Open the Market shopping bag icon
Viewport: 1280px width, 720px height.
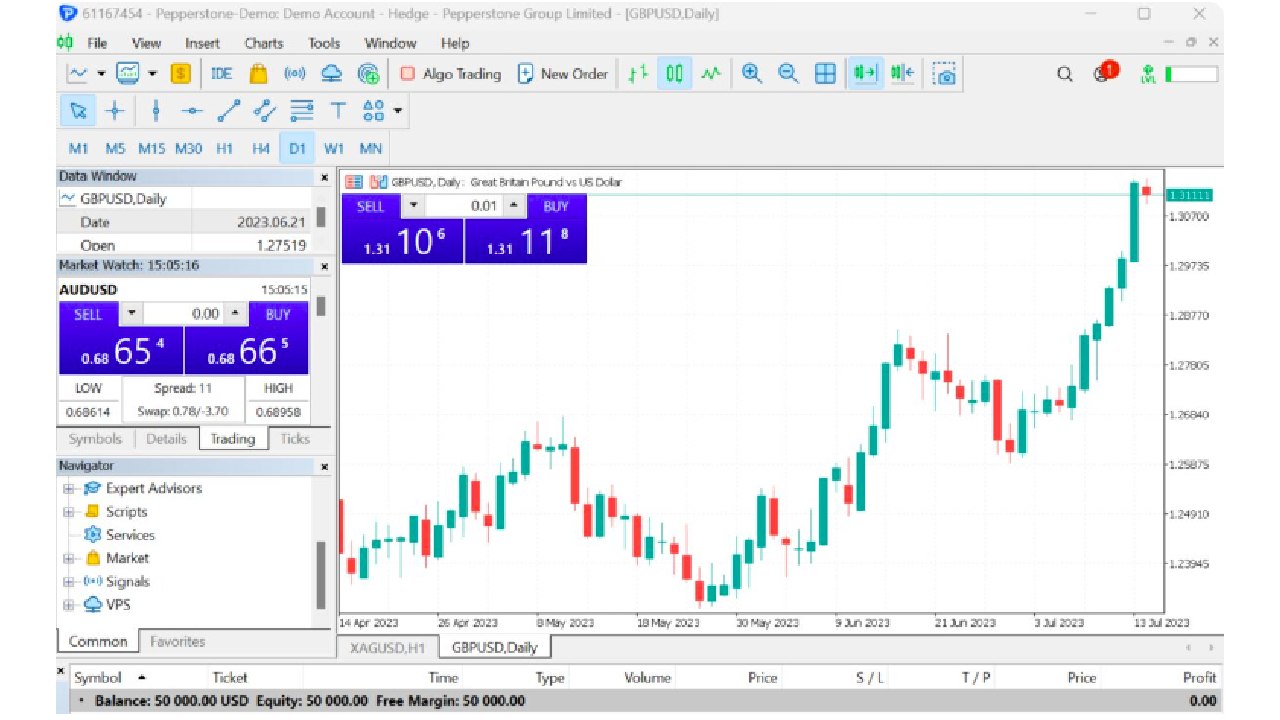[x=258, y=74]
